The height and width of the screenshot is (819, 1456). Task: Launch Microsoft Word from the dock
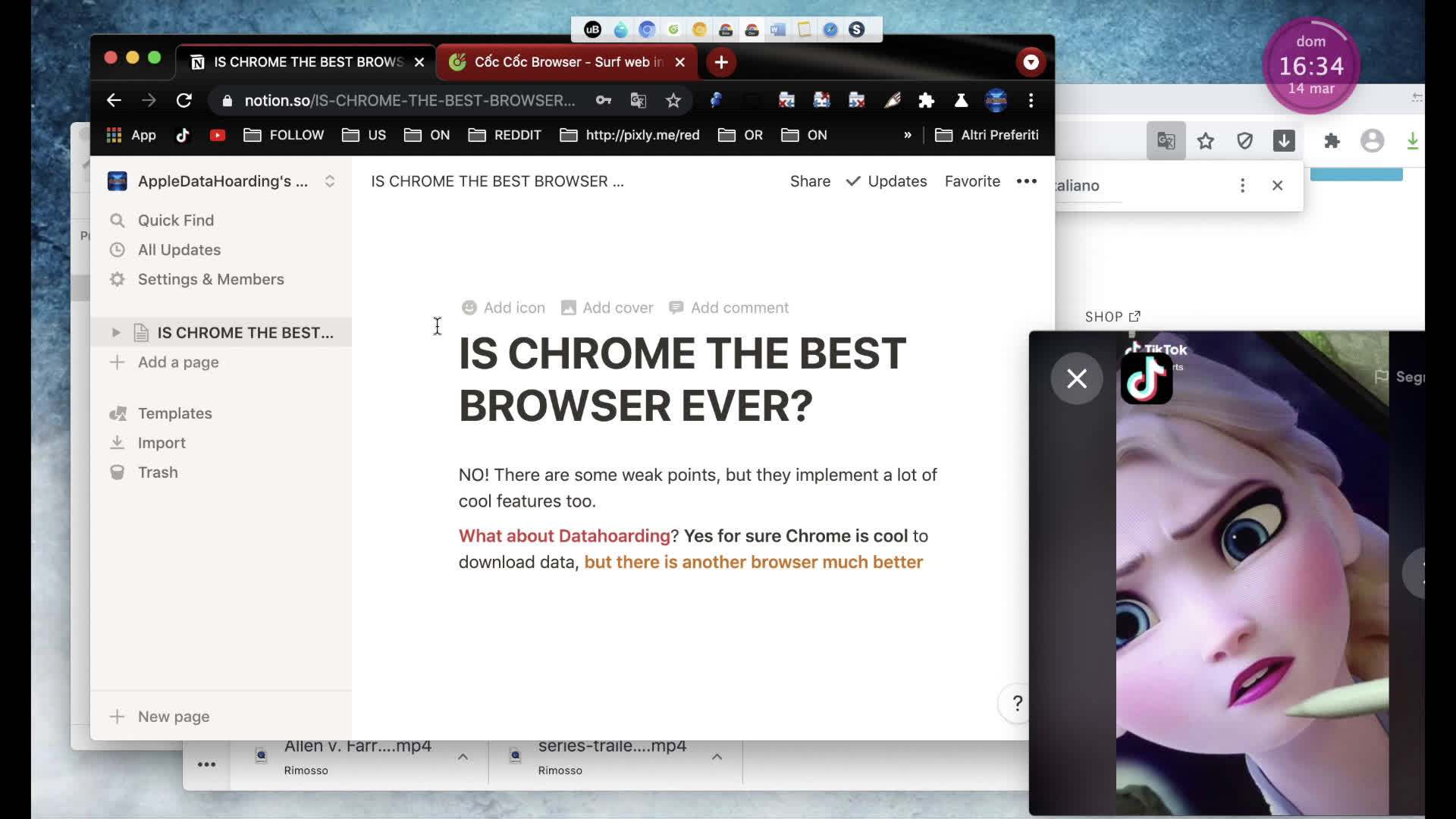[778, 30]
